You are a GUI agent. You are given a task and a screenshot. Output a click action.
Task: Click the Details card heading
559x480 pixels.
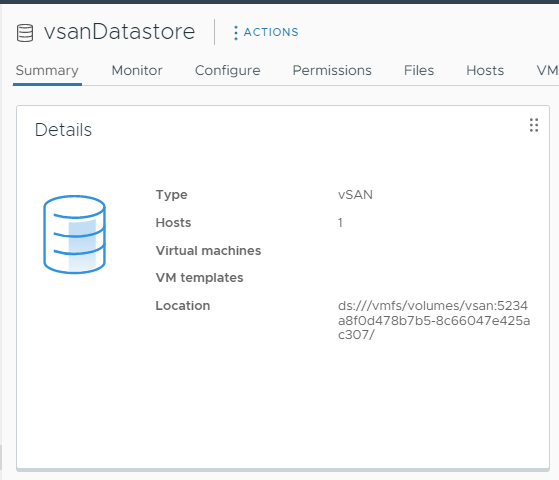[x=63, y=130]
